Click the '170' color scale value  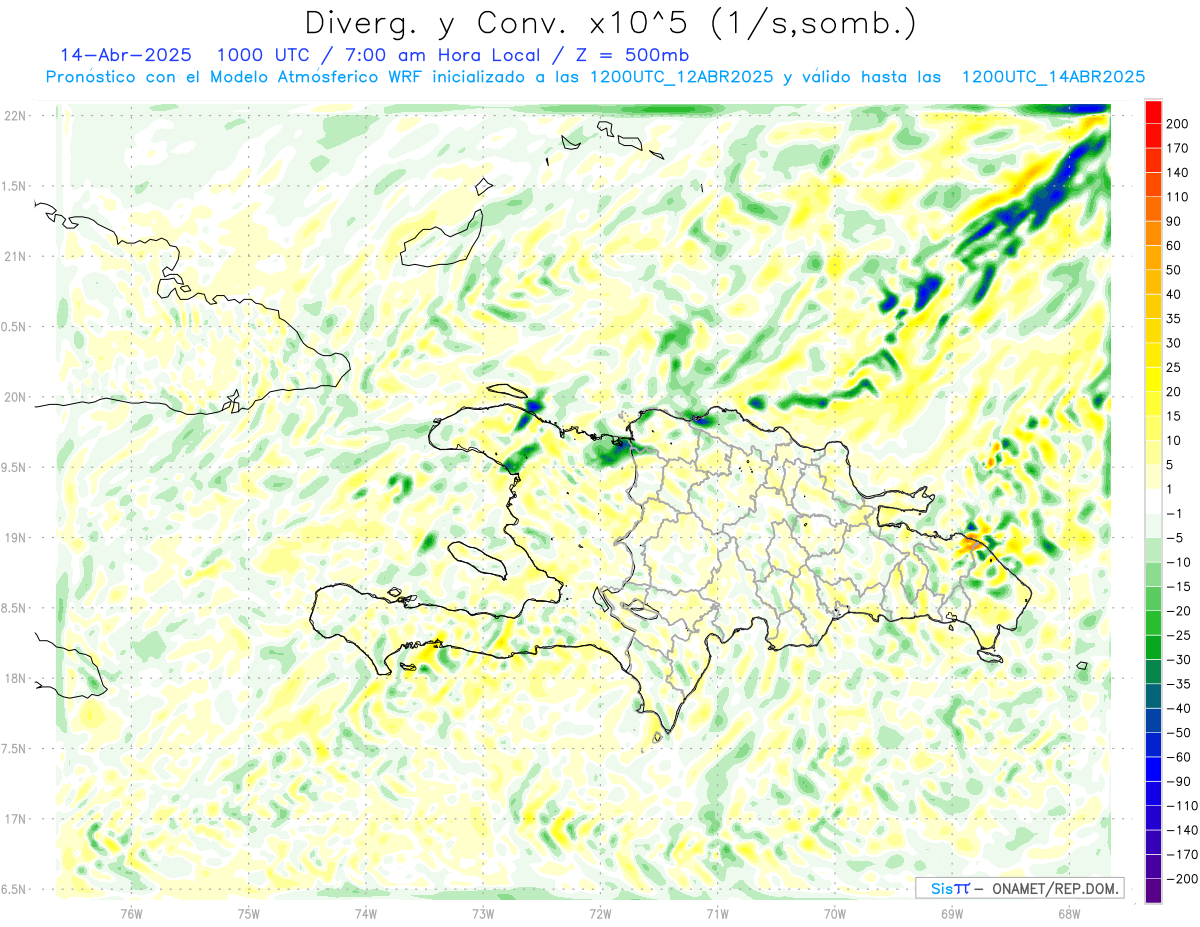(1178, 148)
